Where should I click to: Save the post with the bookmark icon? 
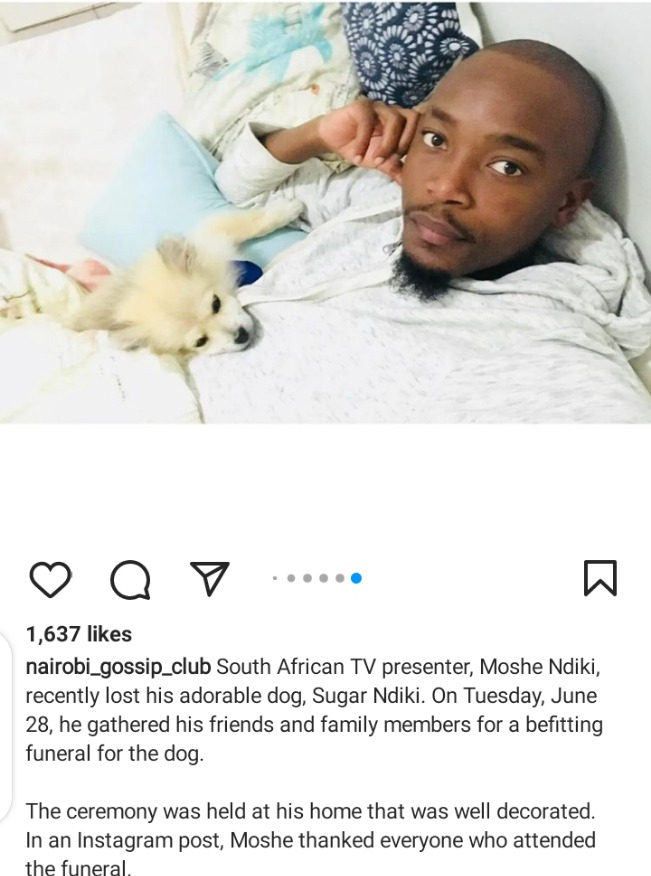[600, 578]
